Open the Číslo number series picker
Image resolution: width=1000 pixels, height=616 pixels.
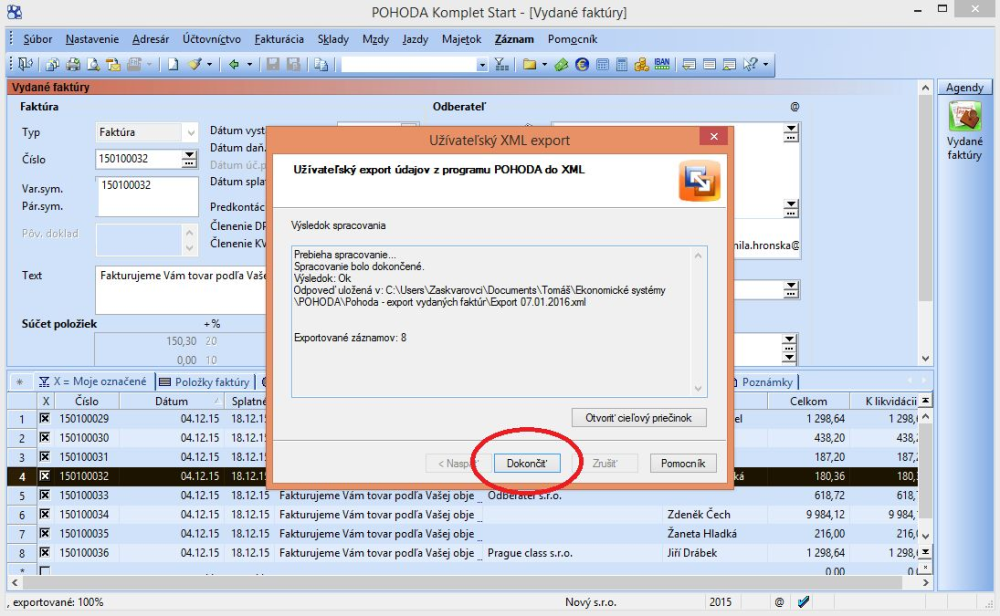[189, 159]
